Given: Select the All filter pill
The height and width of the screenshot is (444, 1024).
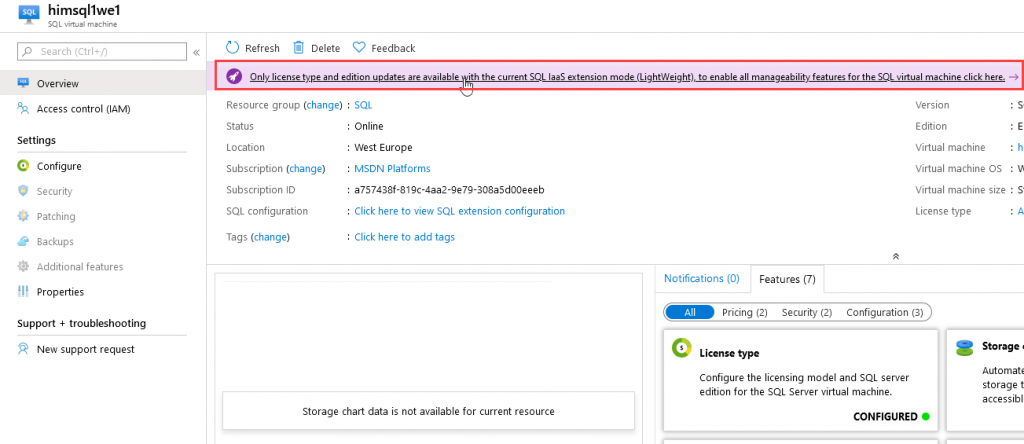Looking at the screenshot, I should [690, 312].
